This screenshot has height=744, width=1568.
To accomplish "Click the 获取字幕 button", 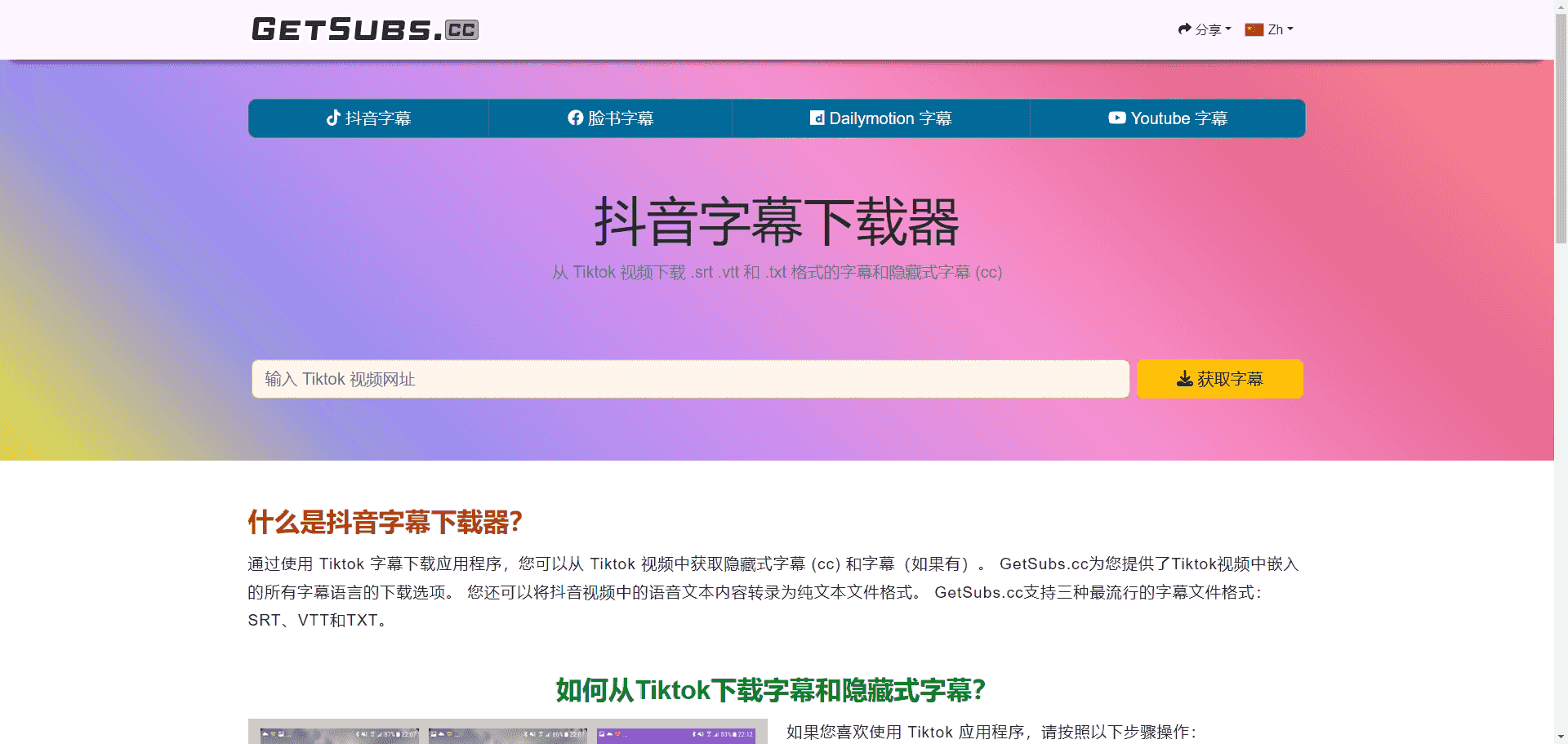I will click(x=1219, y=379).
